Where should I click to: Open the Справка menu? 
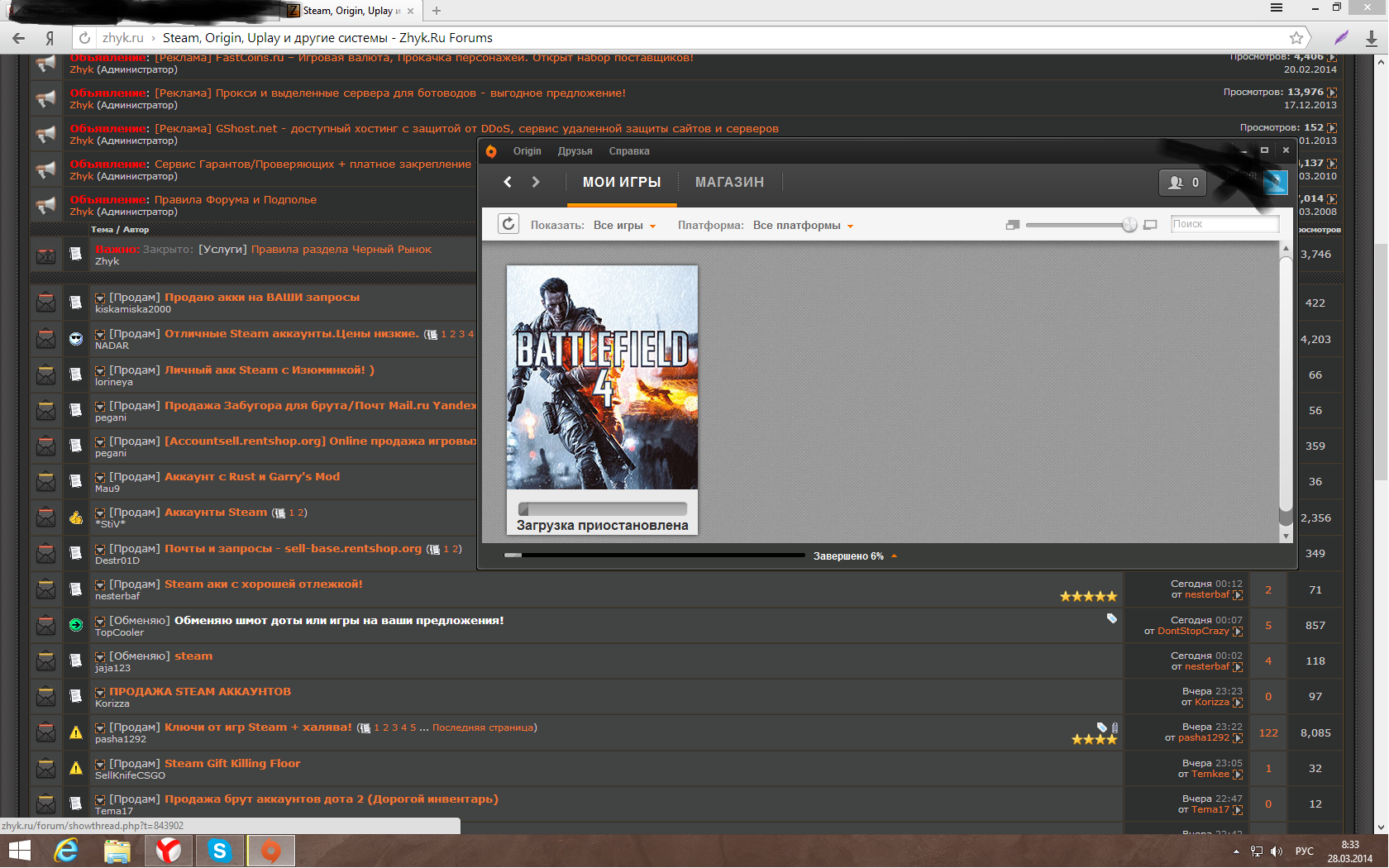click(629, 151)
